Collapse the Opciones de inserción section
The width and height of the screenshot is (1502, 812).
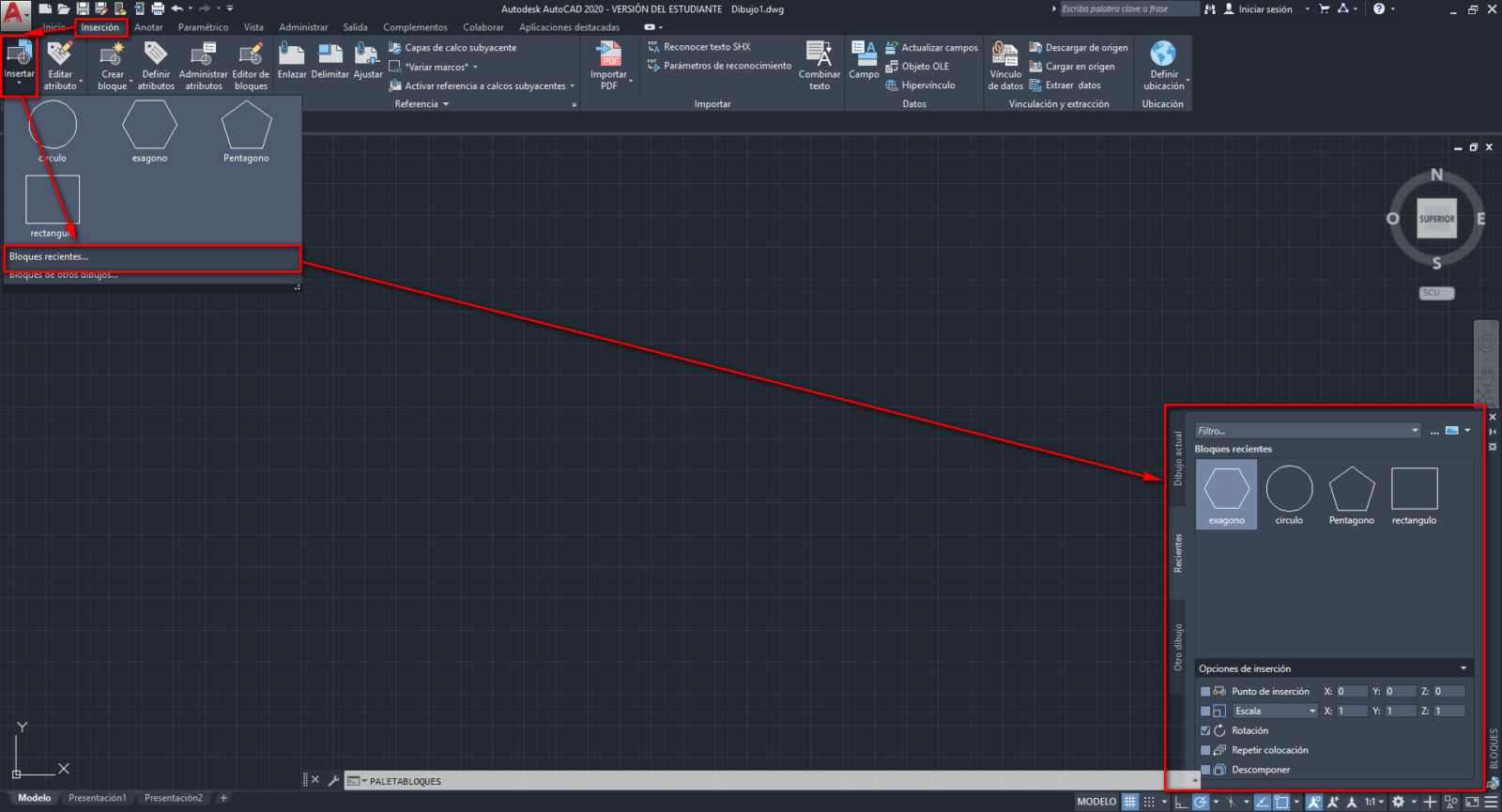[1463, 668]
